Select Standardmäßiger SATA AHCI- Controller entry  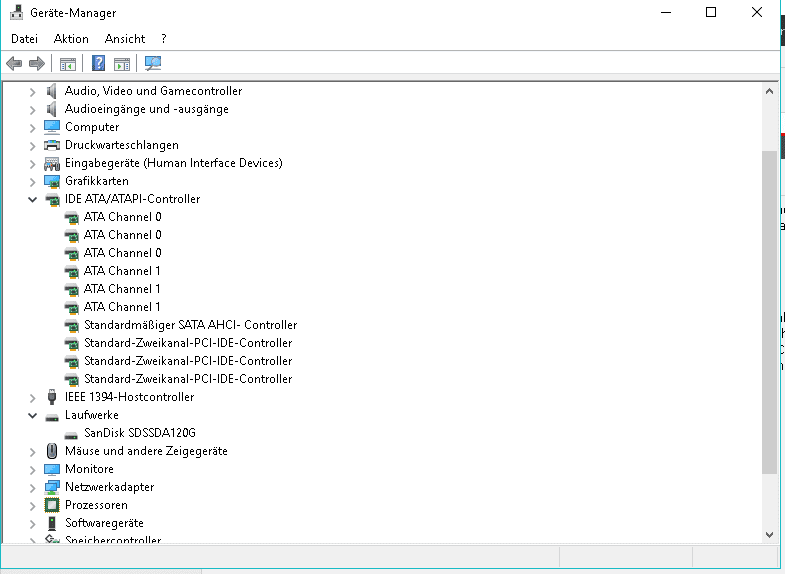[190, 325]
